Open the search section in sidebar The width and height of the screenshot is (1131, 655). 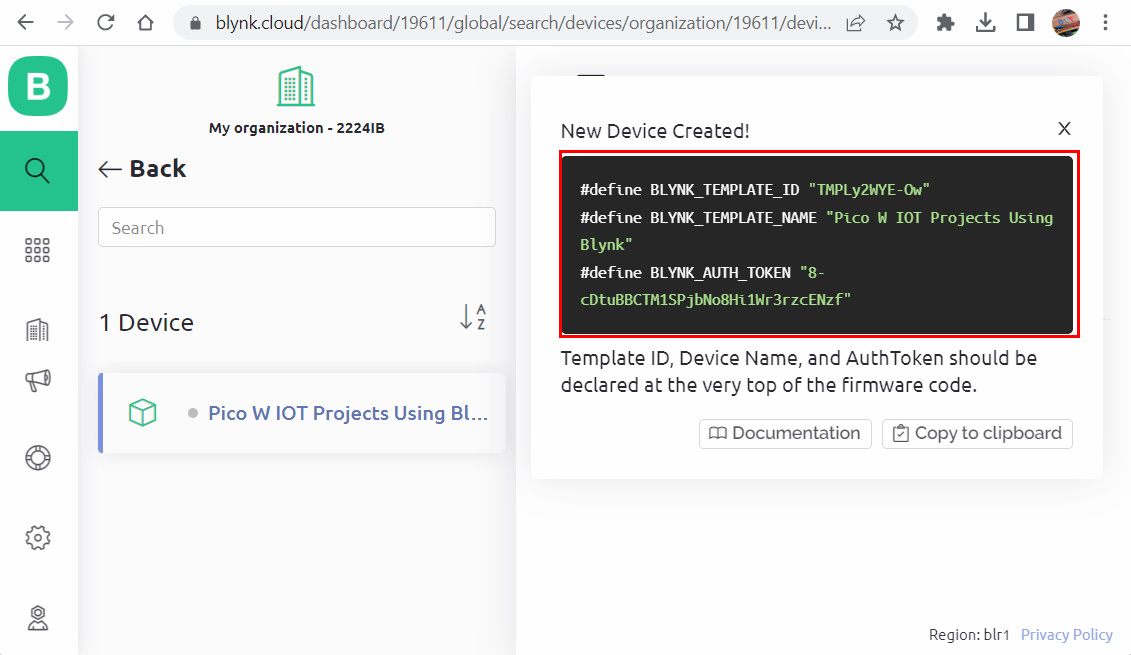pos(38,171)
